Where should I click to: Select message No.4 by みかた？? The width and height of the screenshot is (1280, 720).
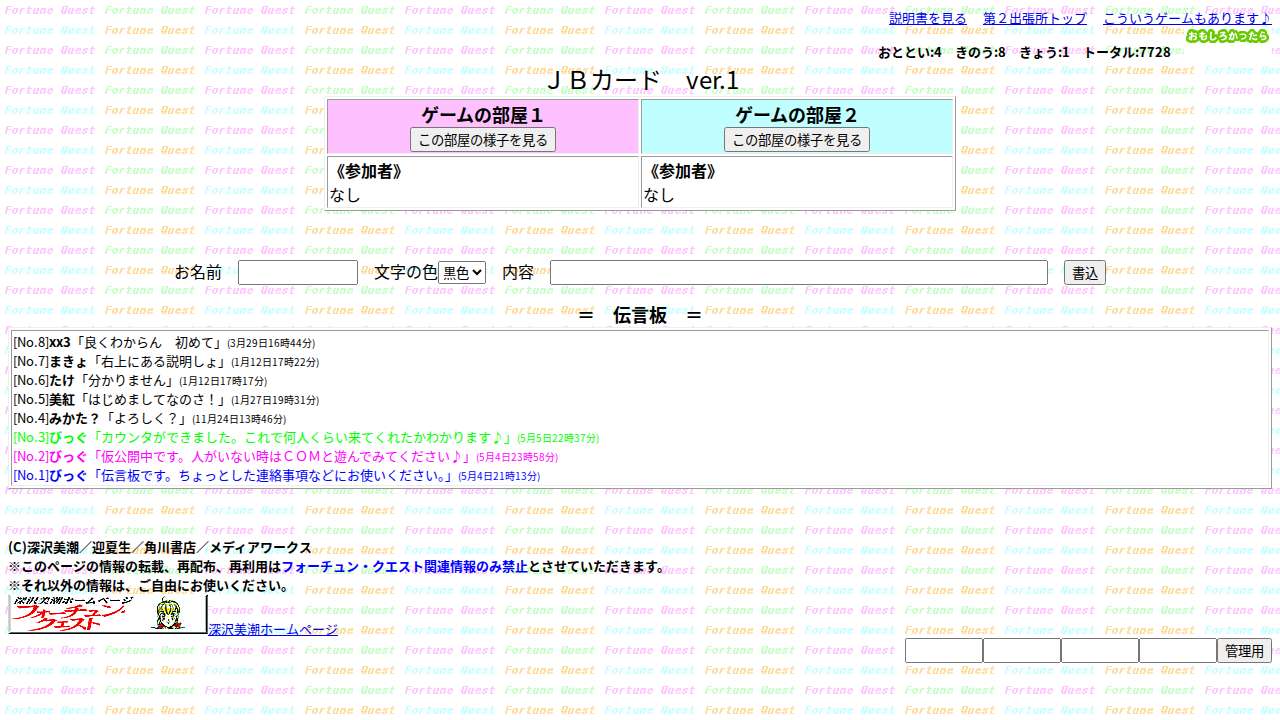(149, 418)
